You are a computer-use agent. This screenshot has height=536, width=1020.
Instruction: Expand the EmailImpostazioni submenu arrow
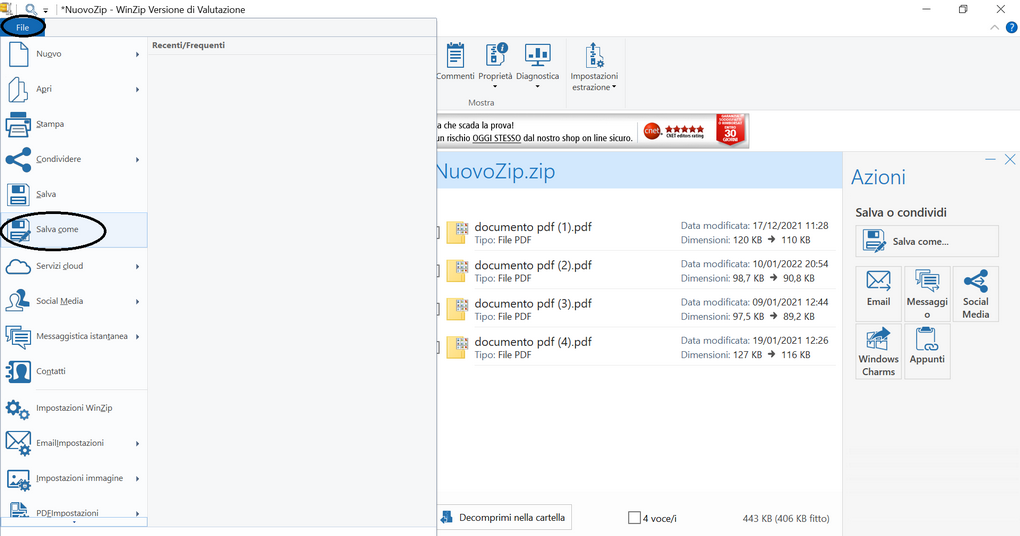(x=137, y=444)
